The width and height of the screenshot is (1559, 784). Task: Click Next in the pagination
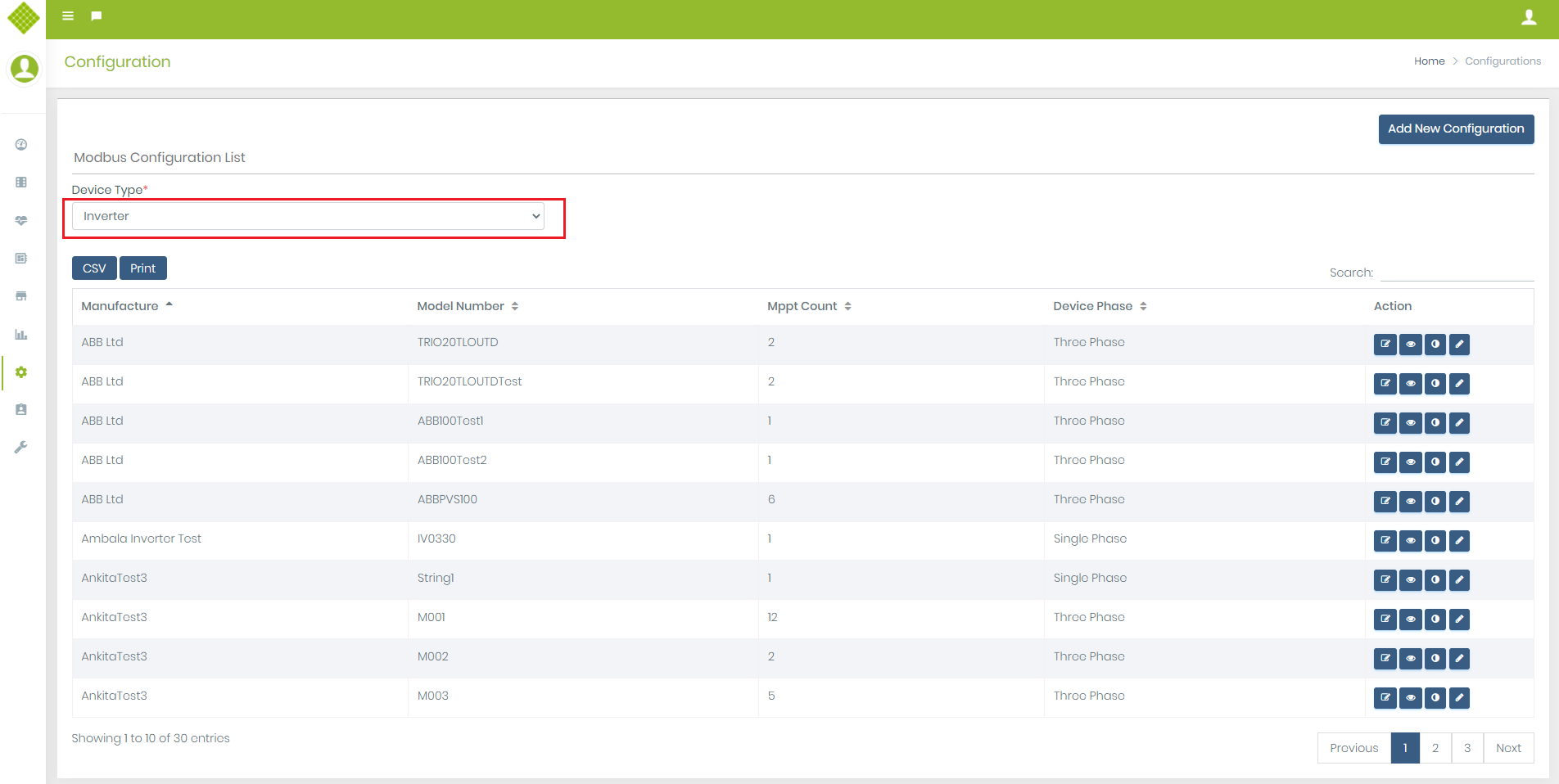click(1507, 748)
